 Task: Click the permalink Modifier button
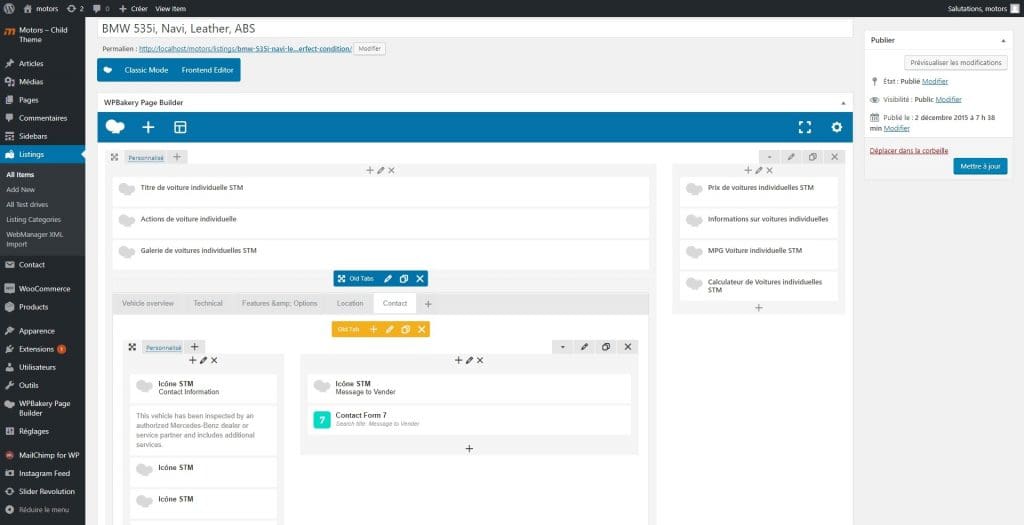(x=370, y=49)
